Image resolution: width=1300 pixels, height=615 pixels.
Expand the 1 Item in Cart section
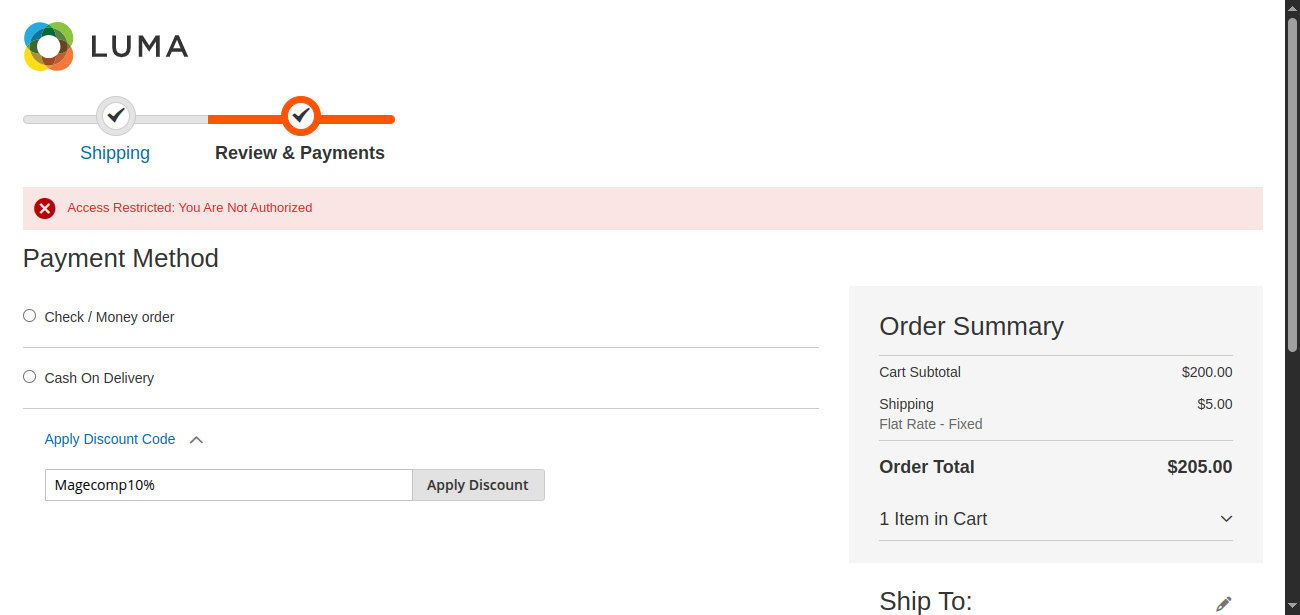tap(1226, 519)
